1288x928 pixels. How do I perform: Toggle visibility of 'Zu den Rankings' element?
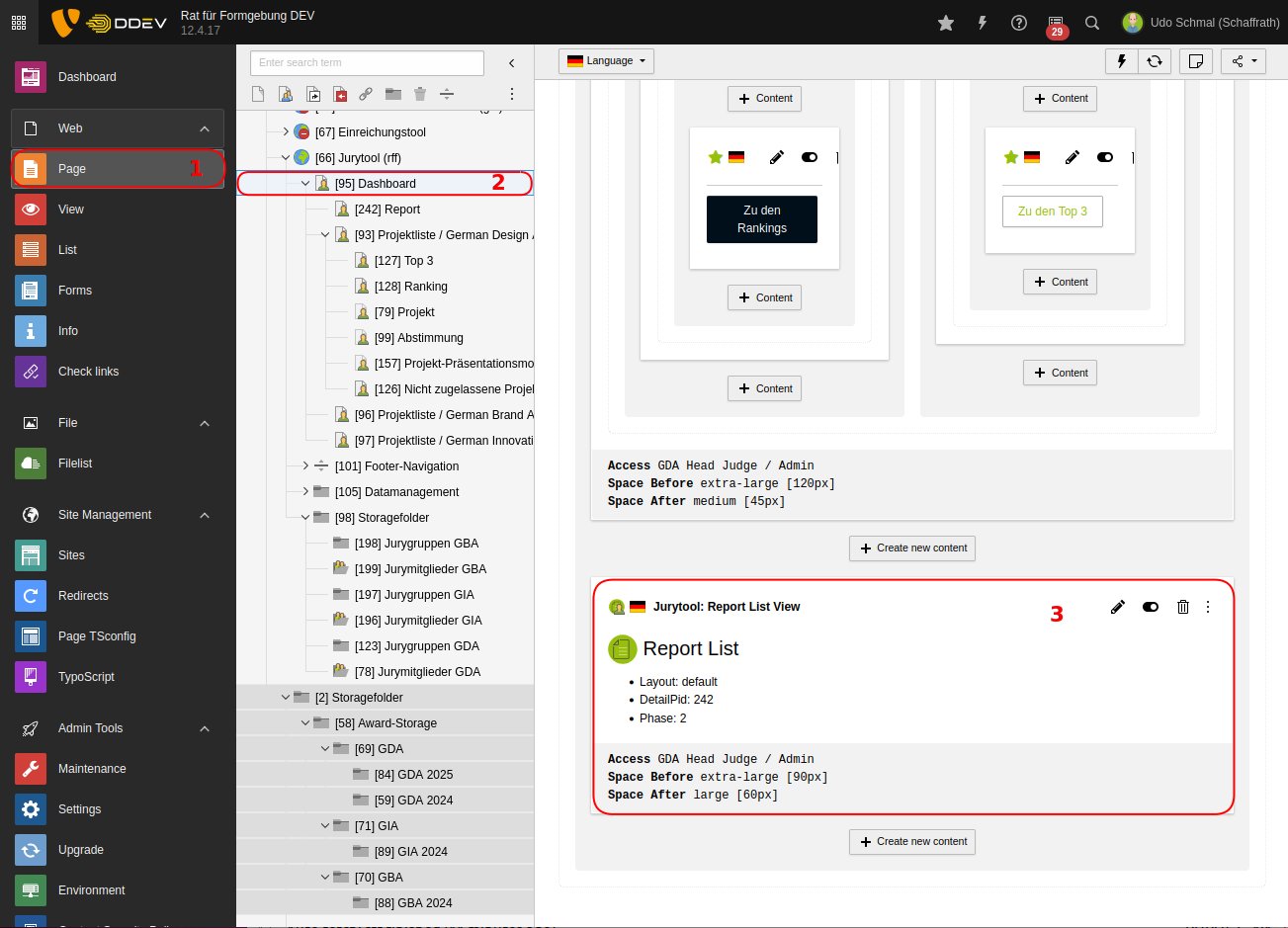[x=809, y=157]
